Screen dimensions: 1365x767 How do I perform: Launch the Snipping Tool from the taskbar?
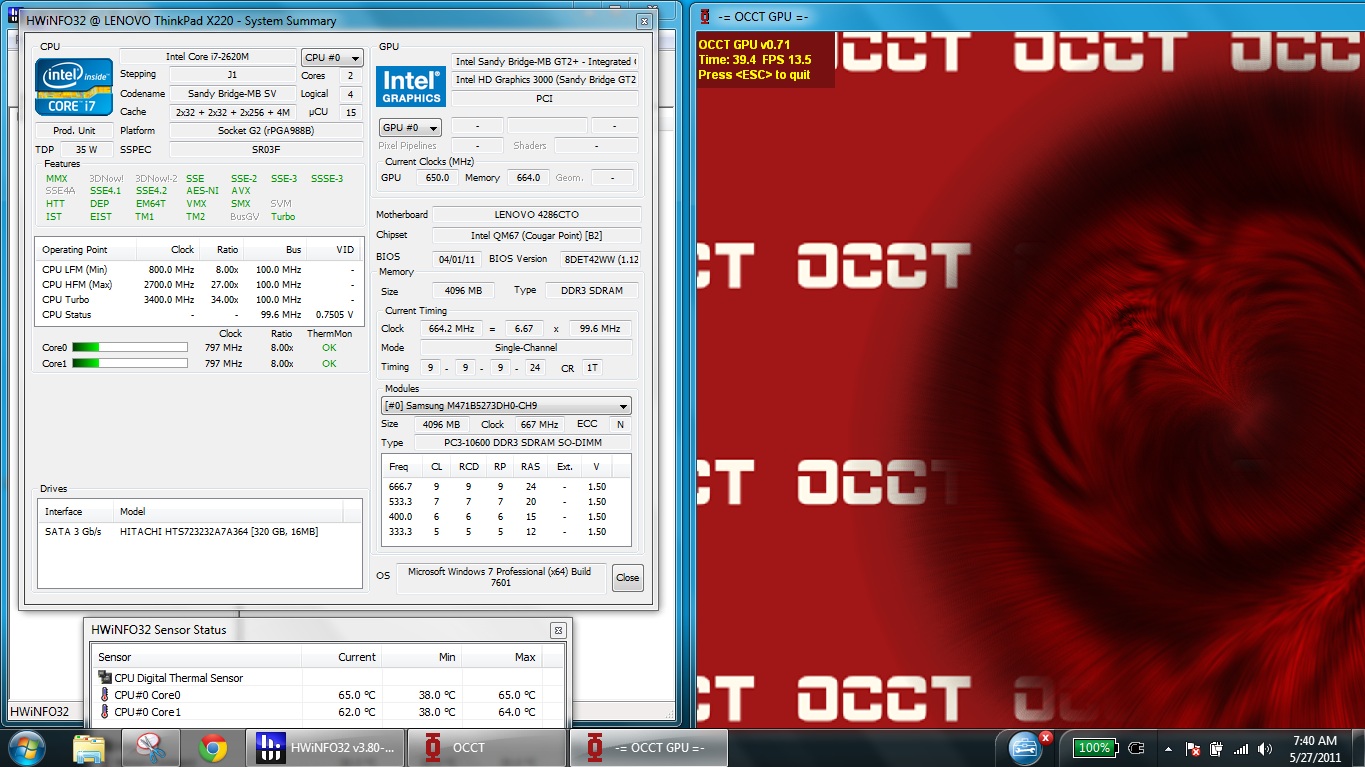coord(151,748)
